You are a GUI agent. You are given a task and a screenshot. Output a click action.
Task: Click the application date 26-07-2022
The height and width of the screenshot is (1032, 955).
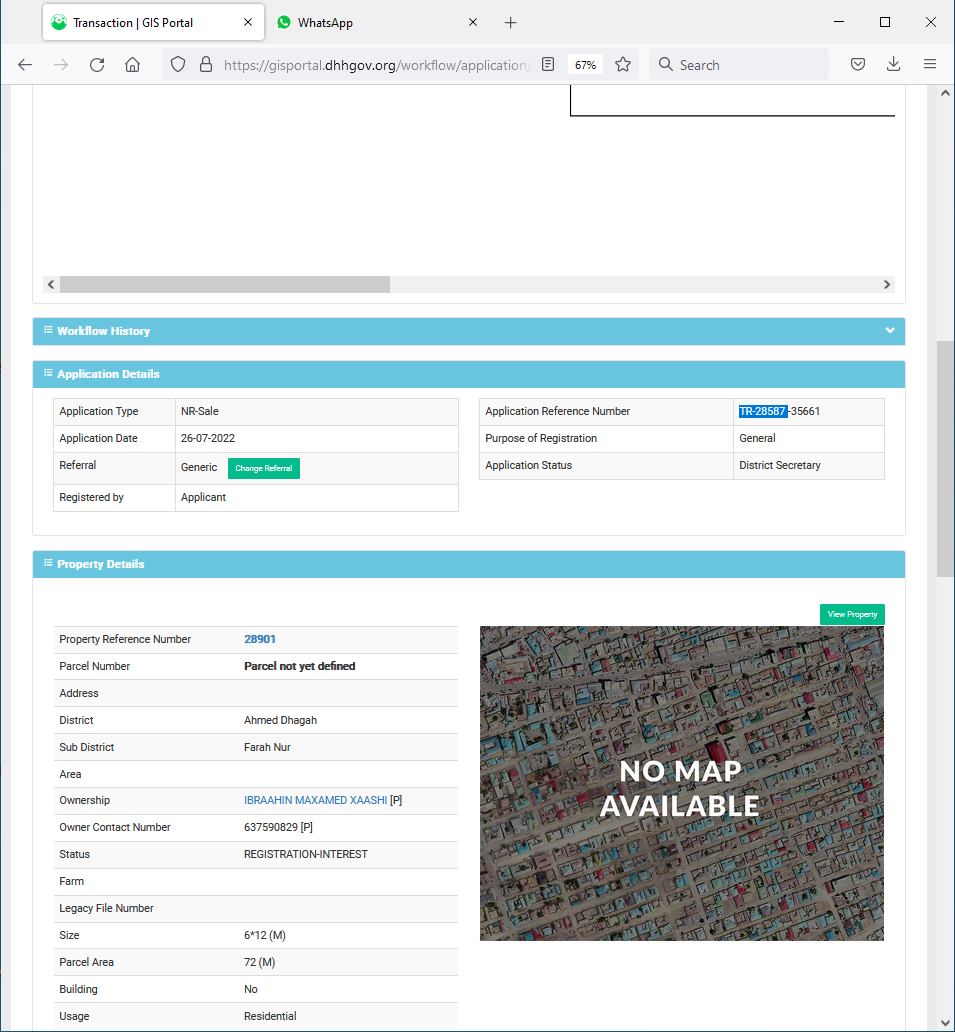208,438
